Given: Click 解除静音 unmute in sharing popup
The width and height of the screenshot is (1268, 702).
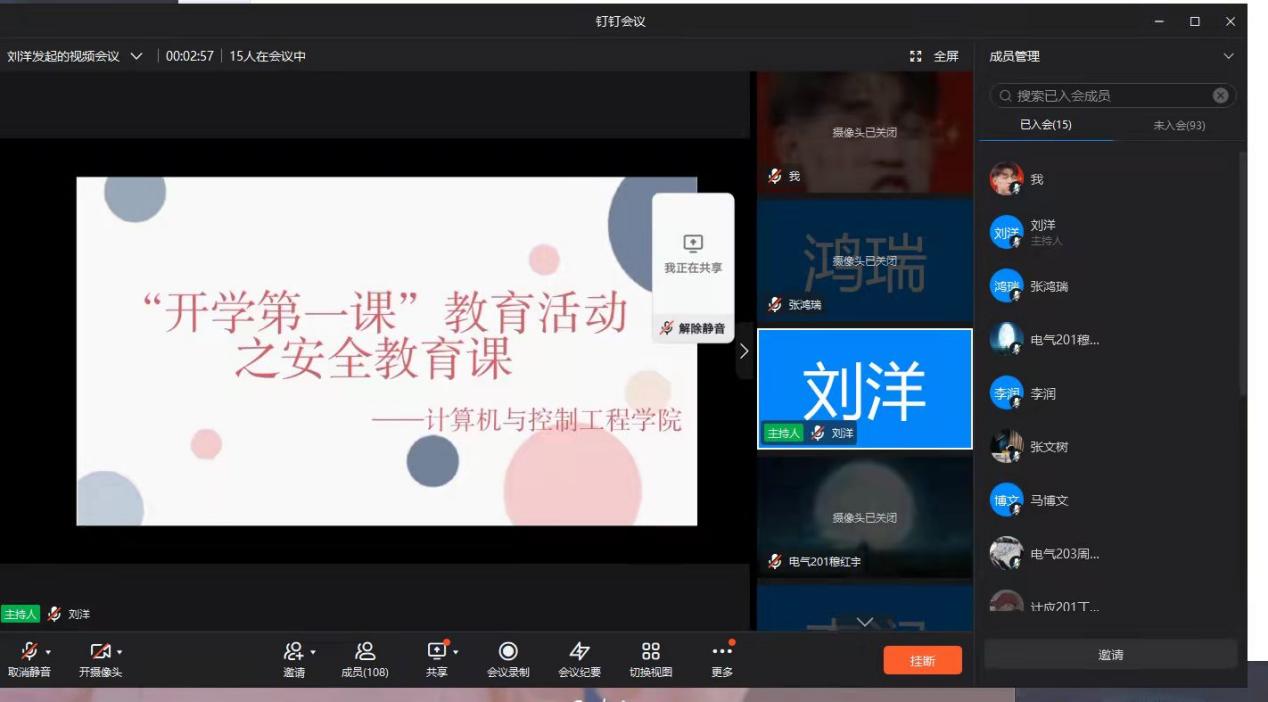Looking at the screenshot, I should pyautogui.click(x=693, y=328).
